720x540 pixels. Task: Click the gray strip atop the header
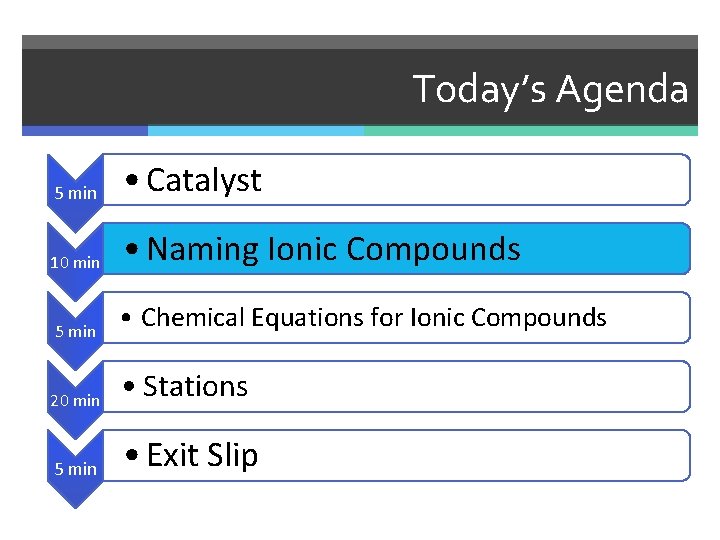tap(360, 42)
